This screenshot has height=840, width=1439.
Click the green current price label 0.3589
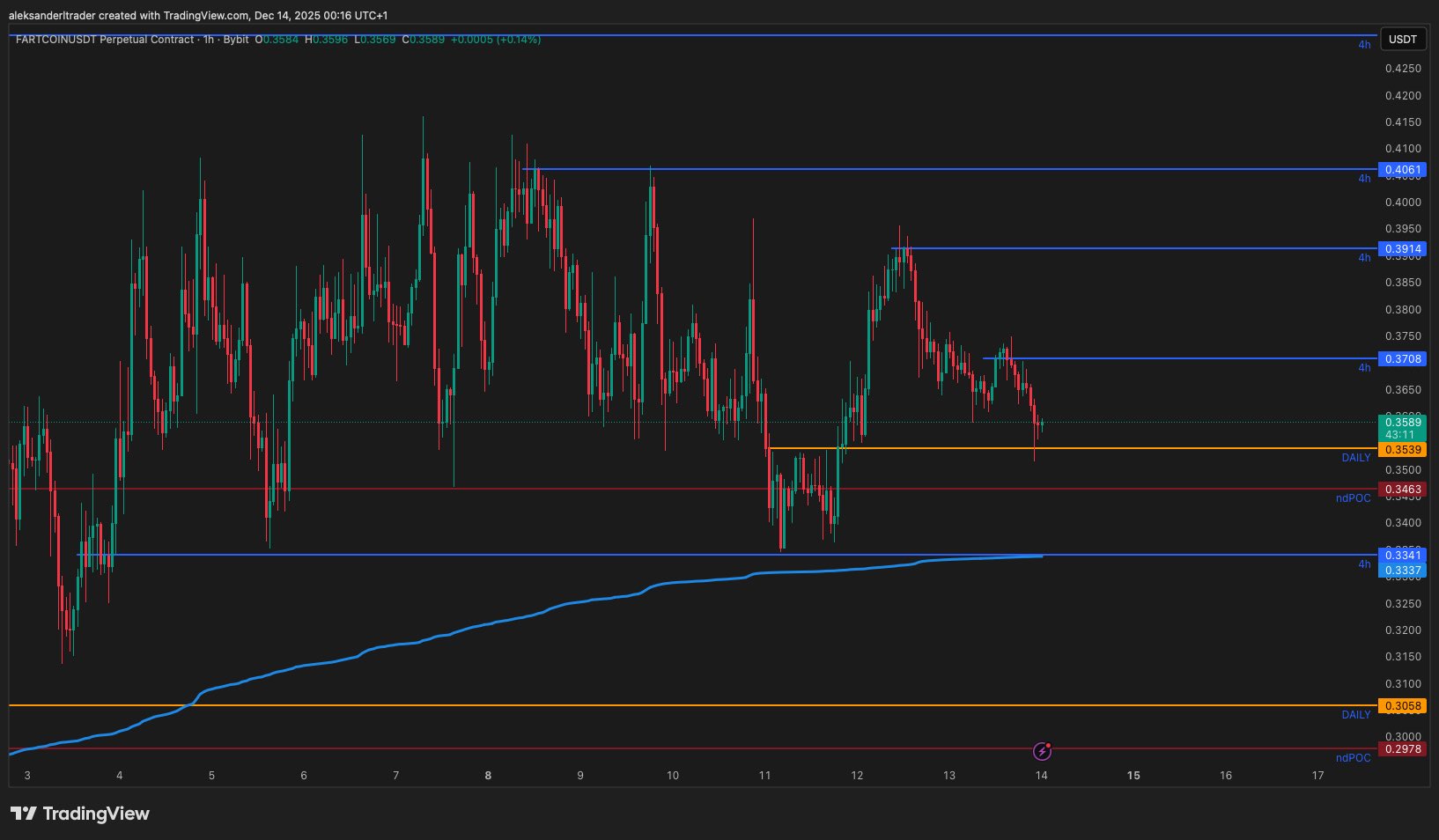pos(1402,423)
